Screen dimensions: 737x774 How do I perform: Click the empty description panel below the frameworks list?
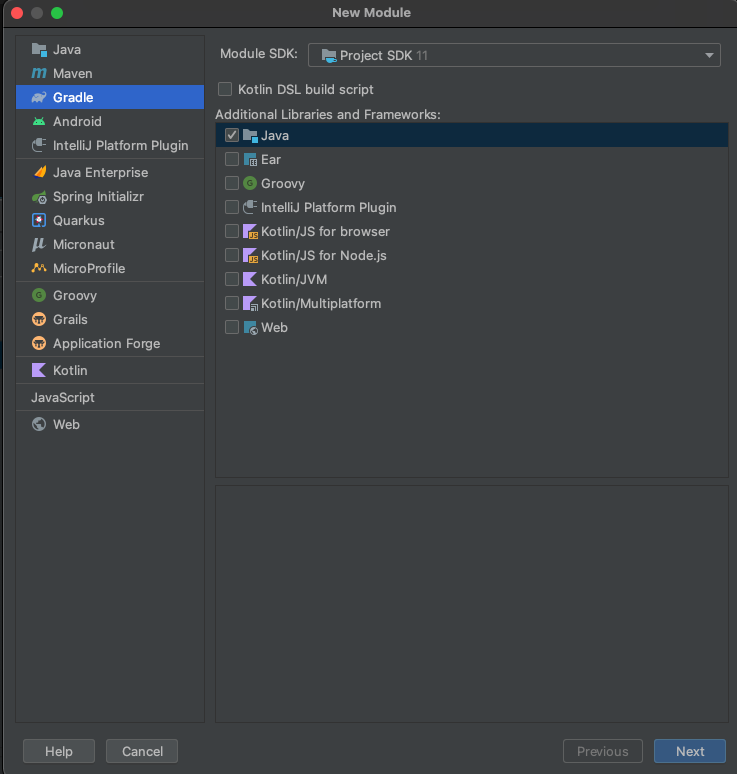[471, 604]
